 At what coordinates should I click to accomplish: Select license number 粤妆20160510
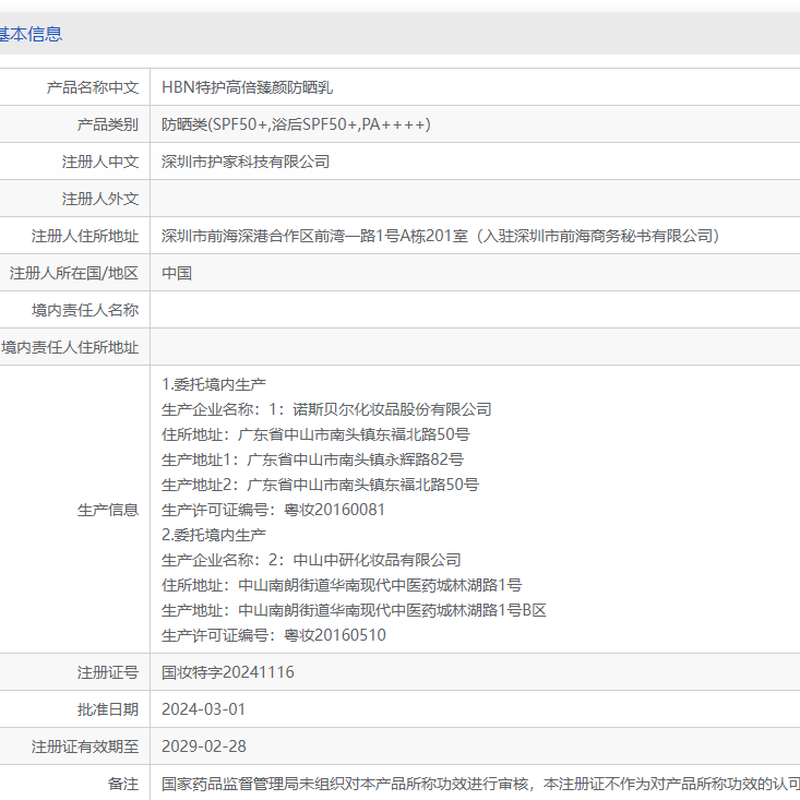pyautogui.click(x=335, y=635)
